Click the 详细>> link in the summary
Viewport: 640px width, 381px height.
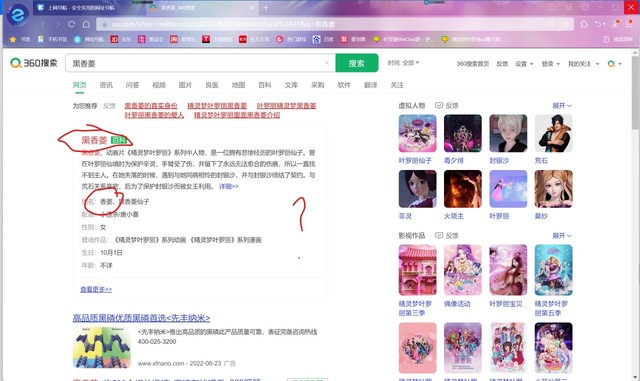coord(229,186)
